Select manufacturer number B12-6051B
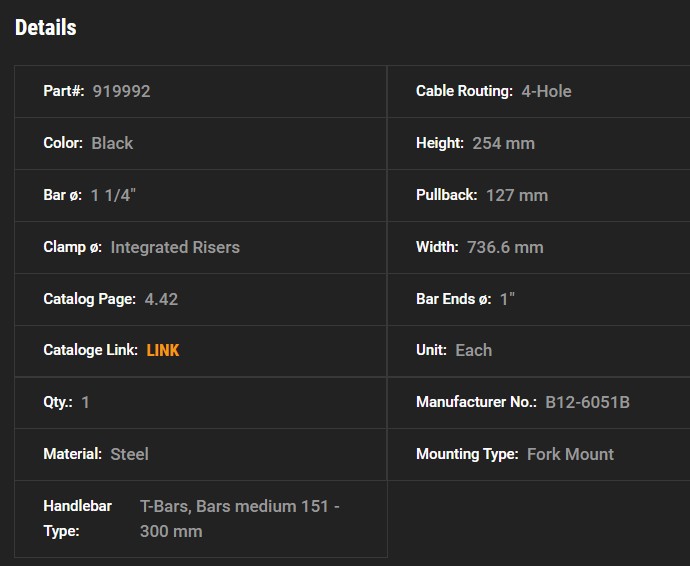The width and height of the screenshot is (690, 566). 587,402
